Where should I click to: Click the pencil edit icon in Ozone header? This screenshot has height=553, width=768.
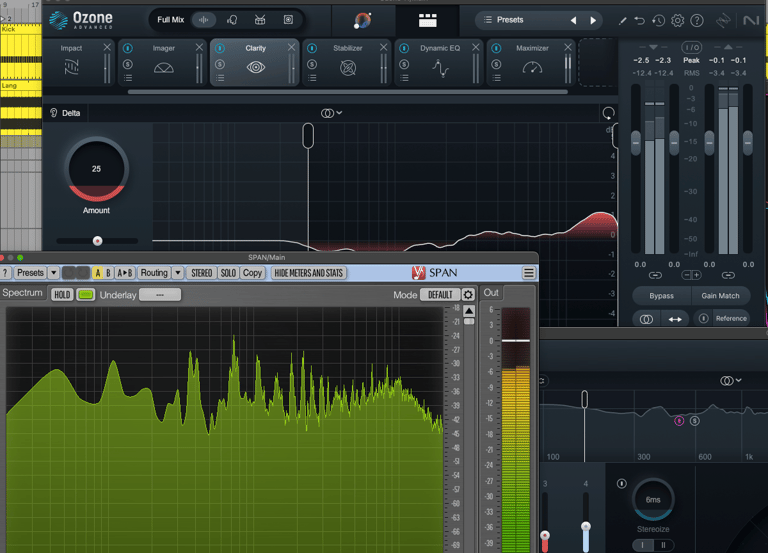point(622,21)
